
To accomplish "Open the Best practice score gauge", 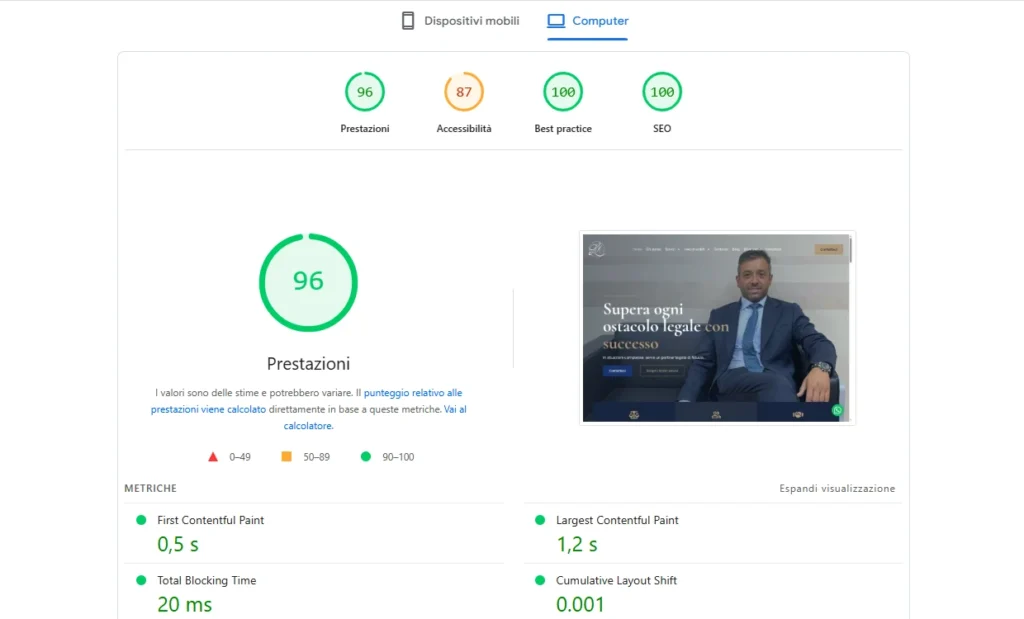I will (563, 92).
